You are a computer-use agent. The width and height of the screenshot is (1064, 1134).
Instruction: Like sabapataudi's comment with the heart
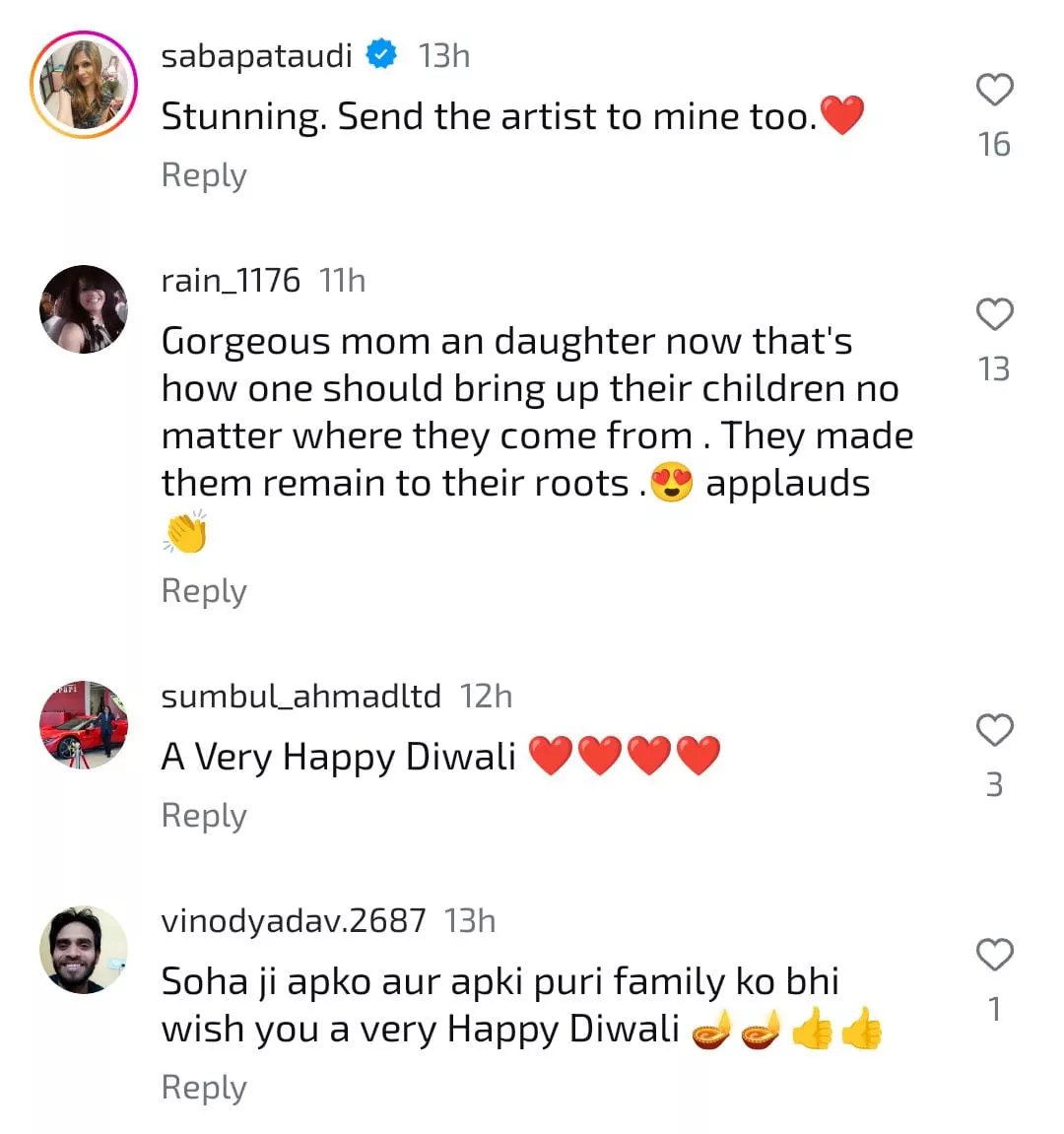click(994, 90)
